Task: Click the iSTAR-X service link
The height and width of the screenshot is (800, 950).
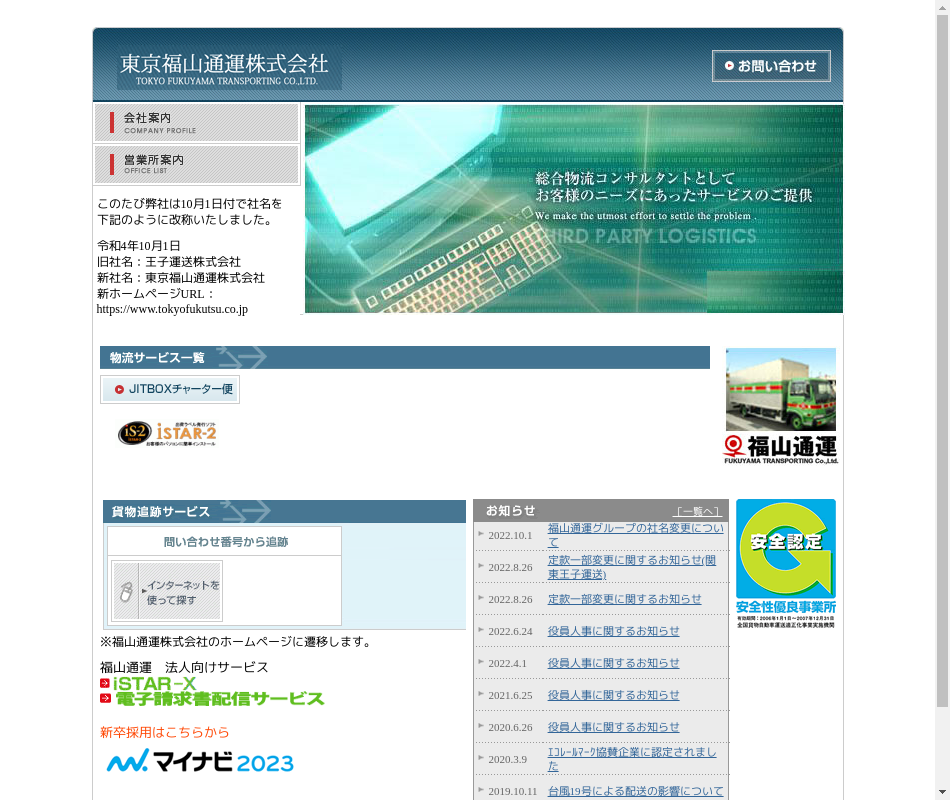Action: click(154, 684)
